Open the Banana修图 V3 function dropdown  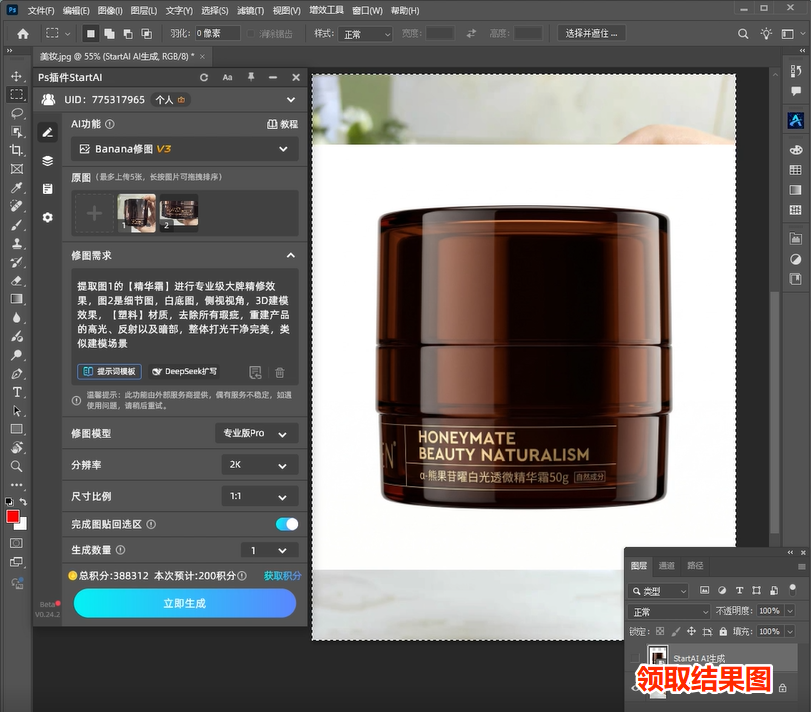pyautogui.click(x=185, y=149)
